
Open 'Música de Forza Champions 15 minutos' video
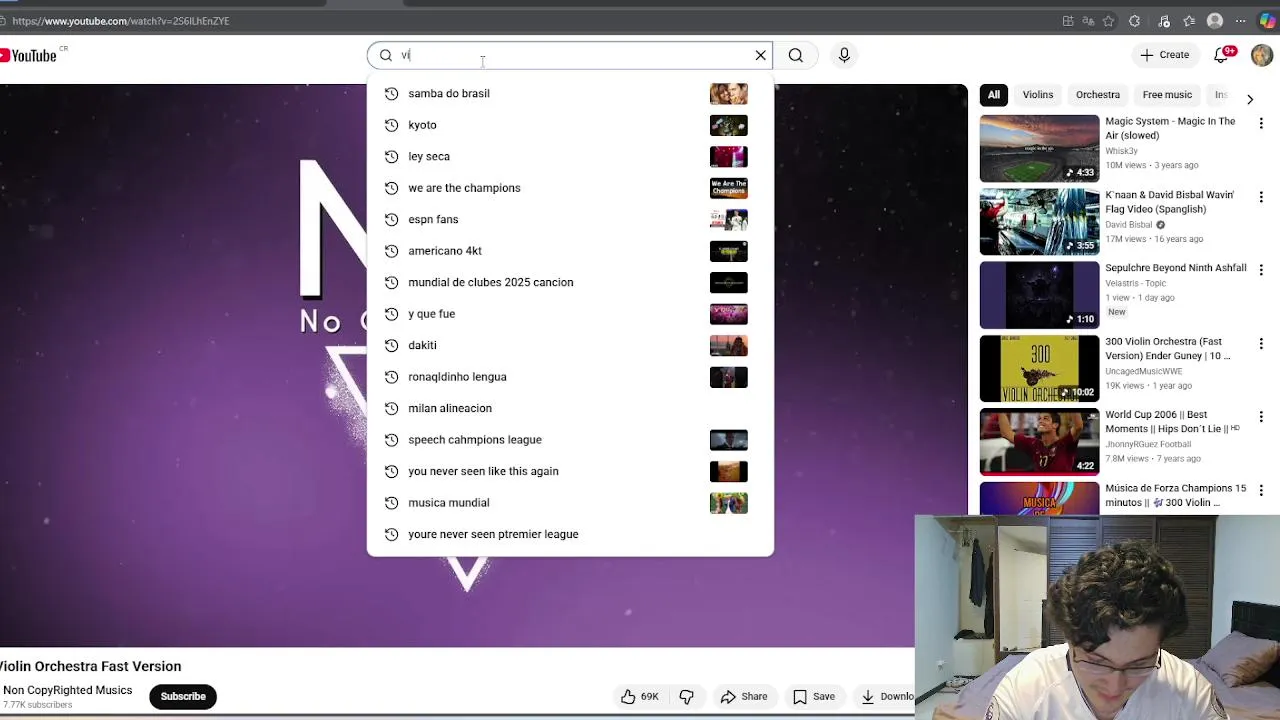click(1176, 495)
